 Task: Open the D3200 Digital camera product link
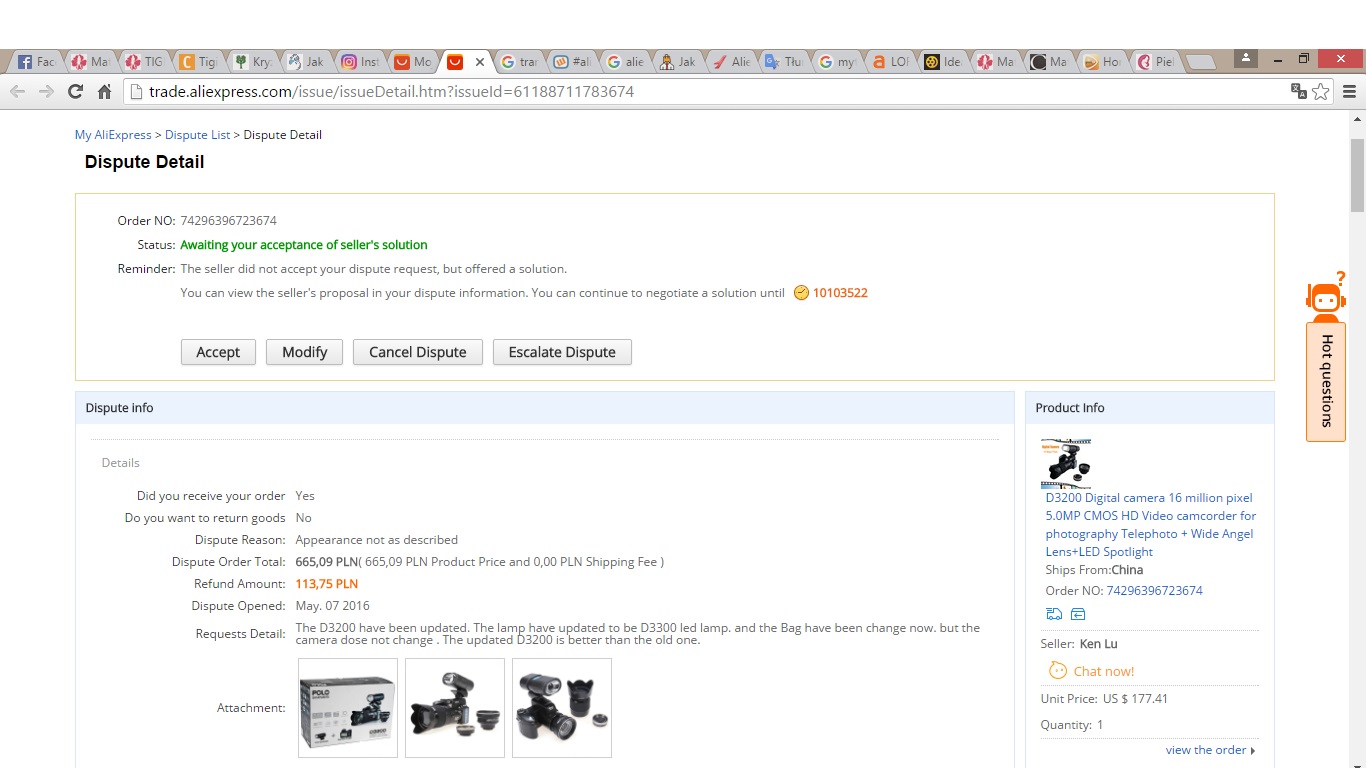[x=1150, y=524]
